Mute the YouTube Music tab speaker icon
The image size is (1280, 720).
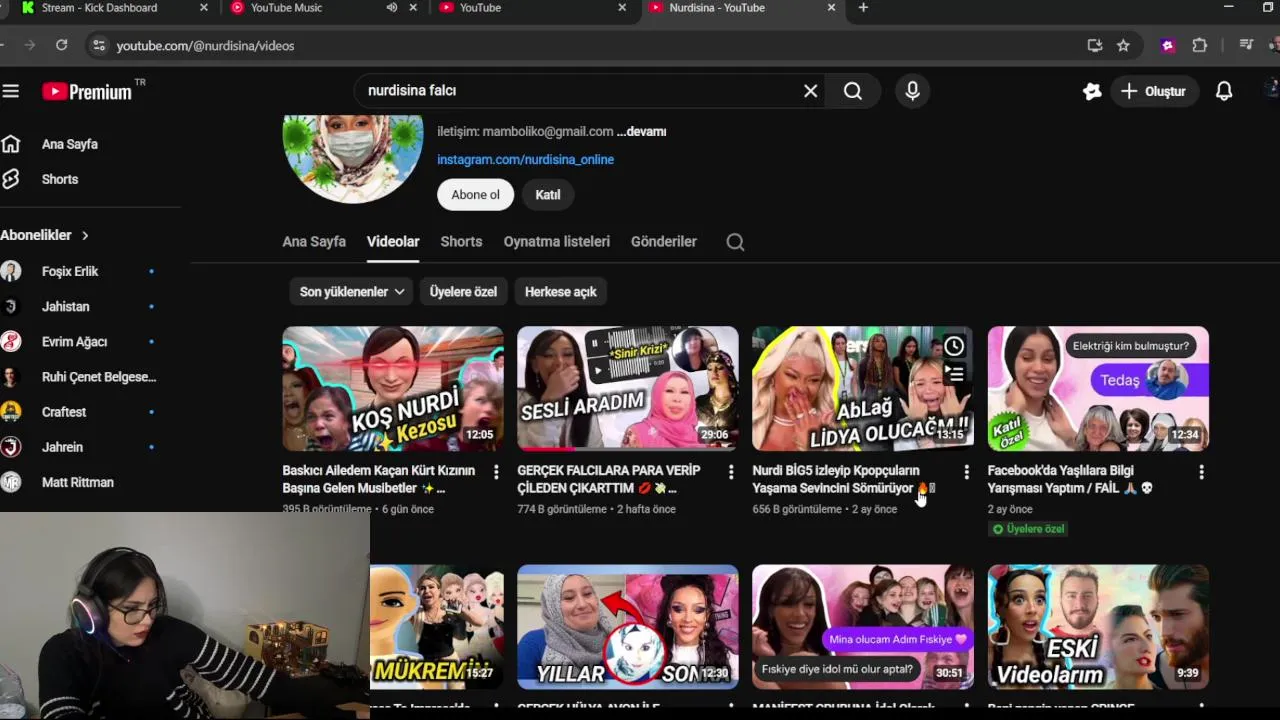(392, 8)
